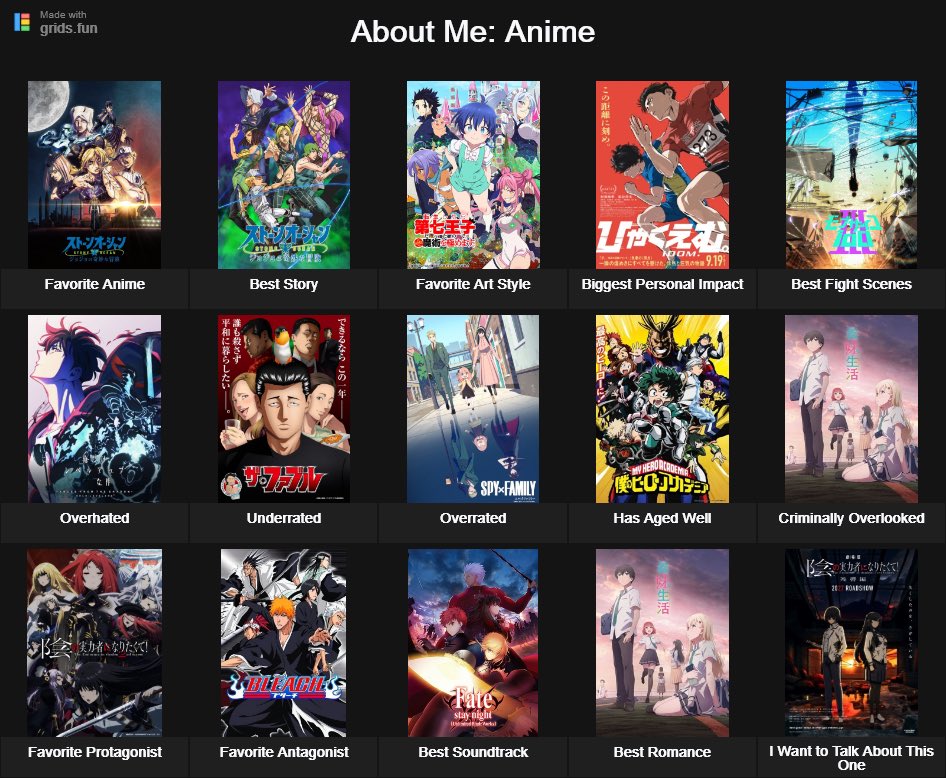Click the About Me: Anime title
The image size is (946, 778).
[x=472, y=31]
